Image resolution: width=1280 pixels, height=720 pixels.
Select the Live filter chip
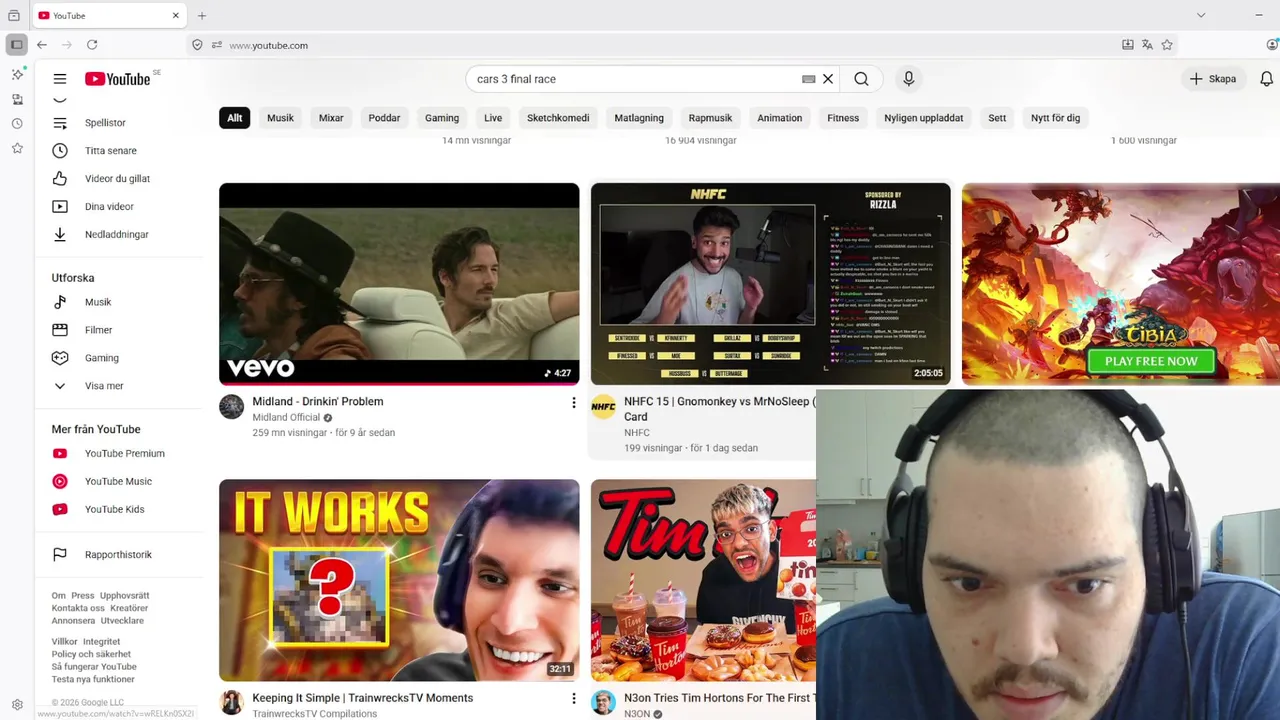(493, 118)
